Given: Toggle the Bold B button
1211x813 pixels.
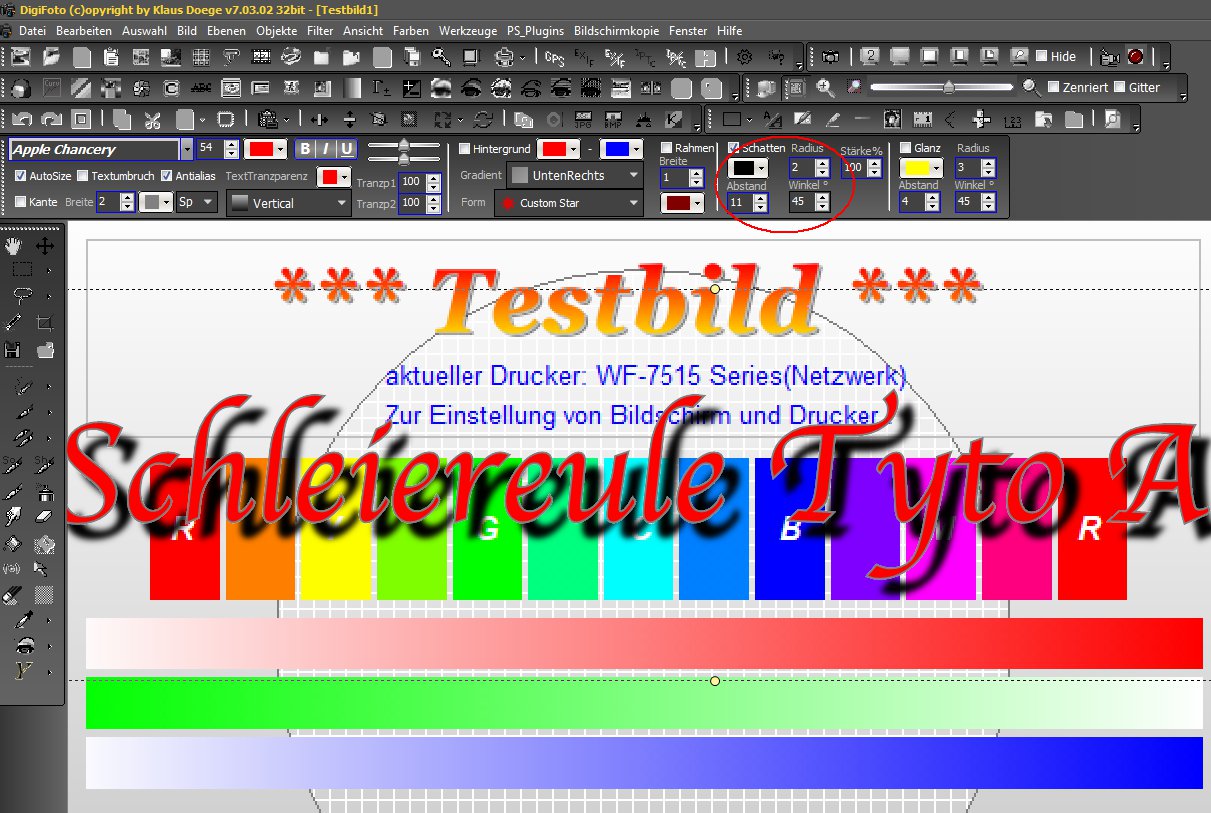Looking at the screenshot, I should 305,149.
